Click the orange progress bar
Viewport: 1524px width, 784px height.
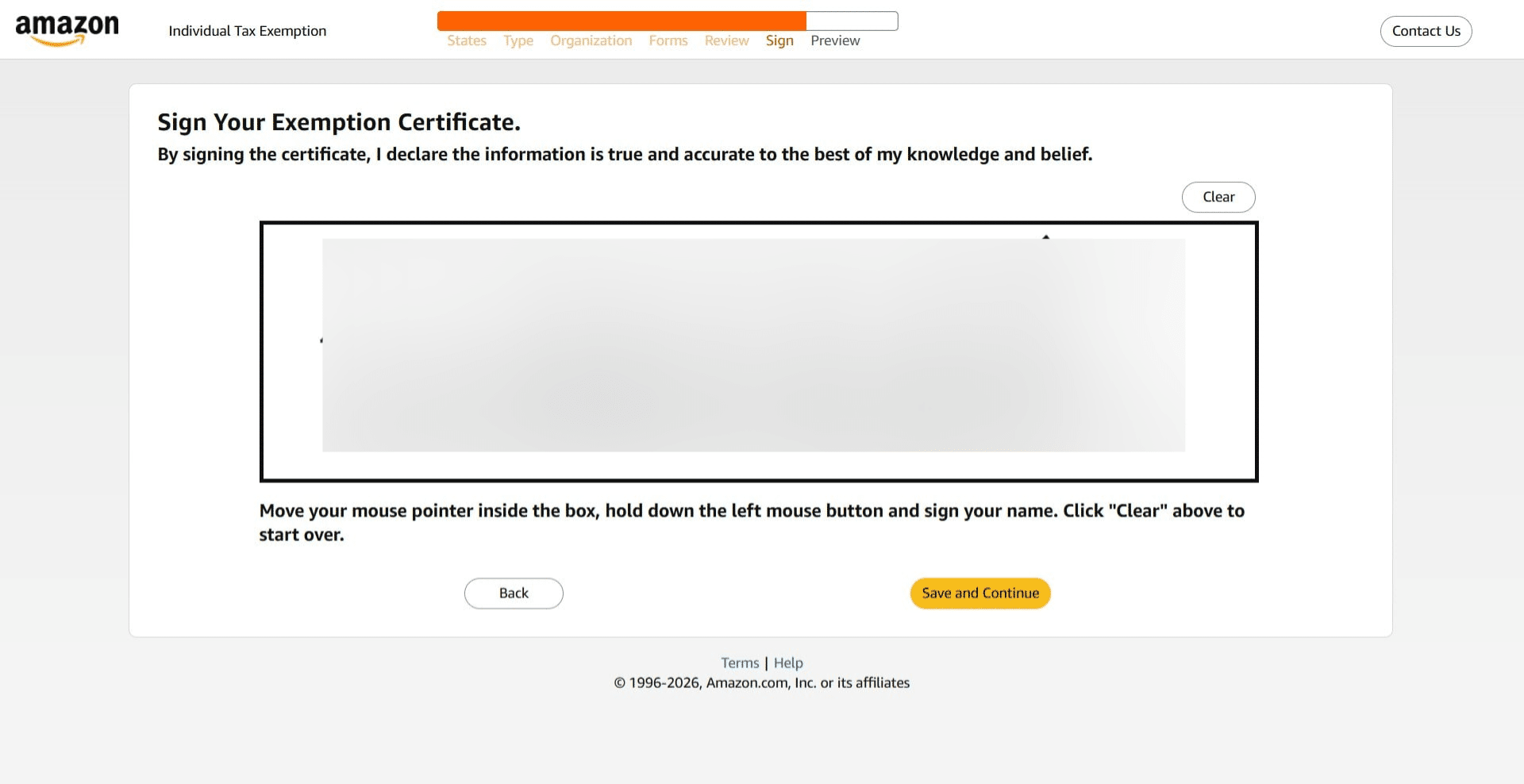[x=621, y=21]
